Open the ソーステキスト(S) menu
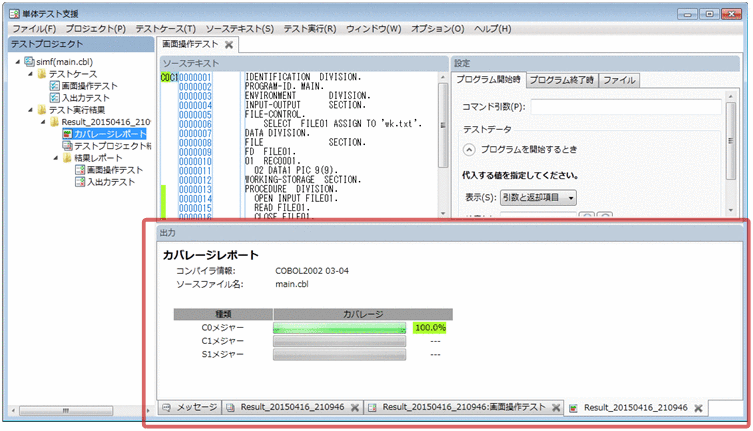 [x=240, y=29]
